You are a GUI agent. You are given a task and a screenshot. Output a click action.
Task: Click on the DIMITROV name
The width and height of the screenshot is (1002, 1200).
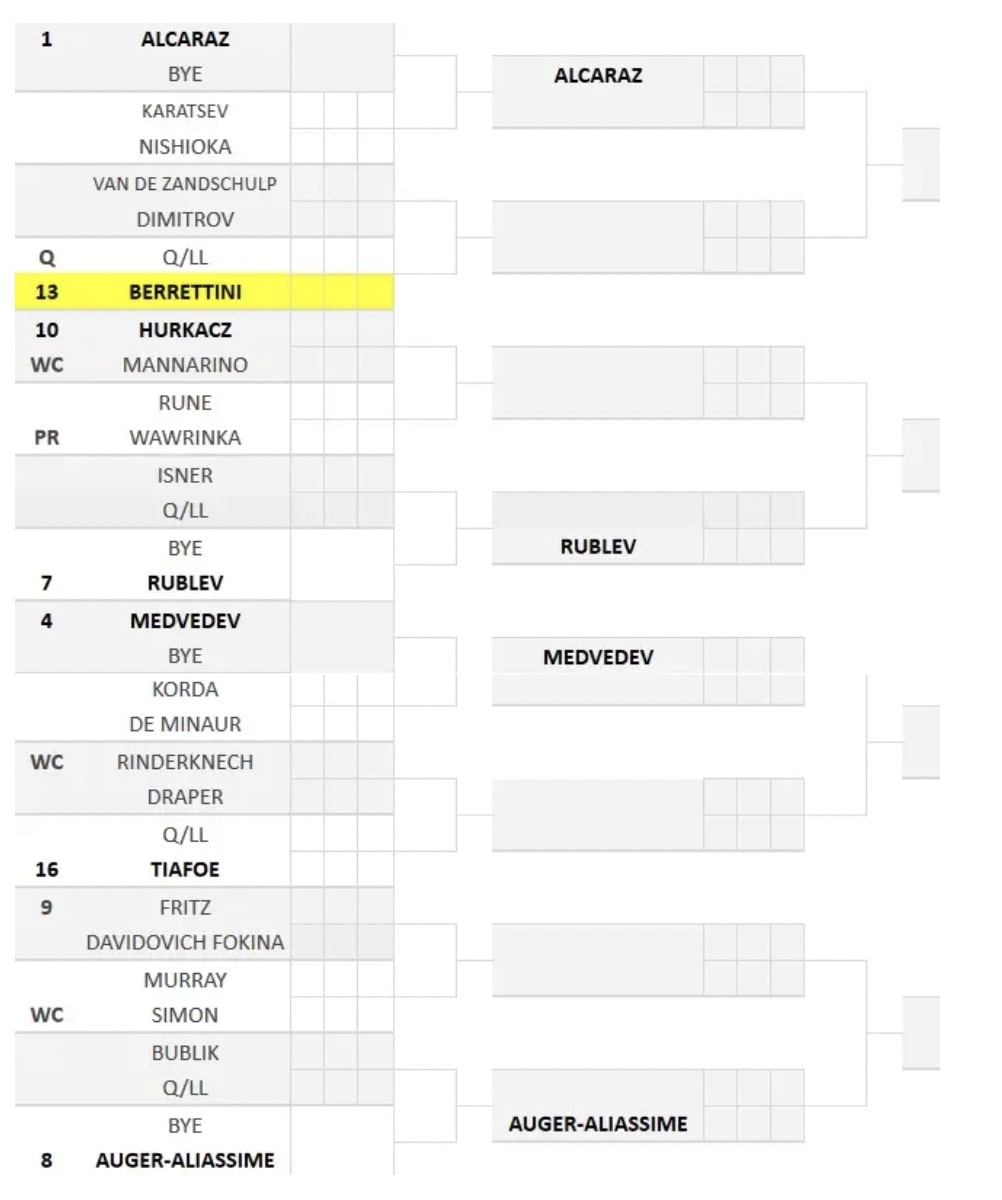click(185, 220)
